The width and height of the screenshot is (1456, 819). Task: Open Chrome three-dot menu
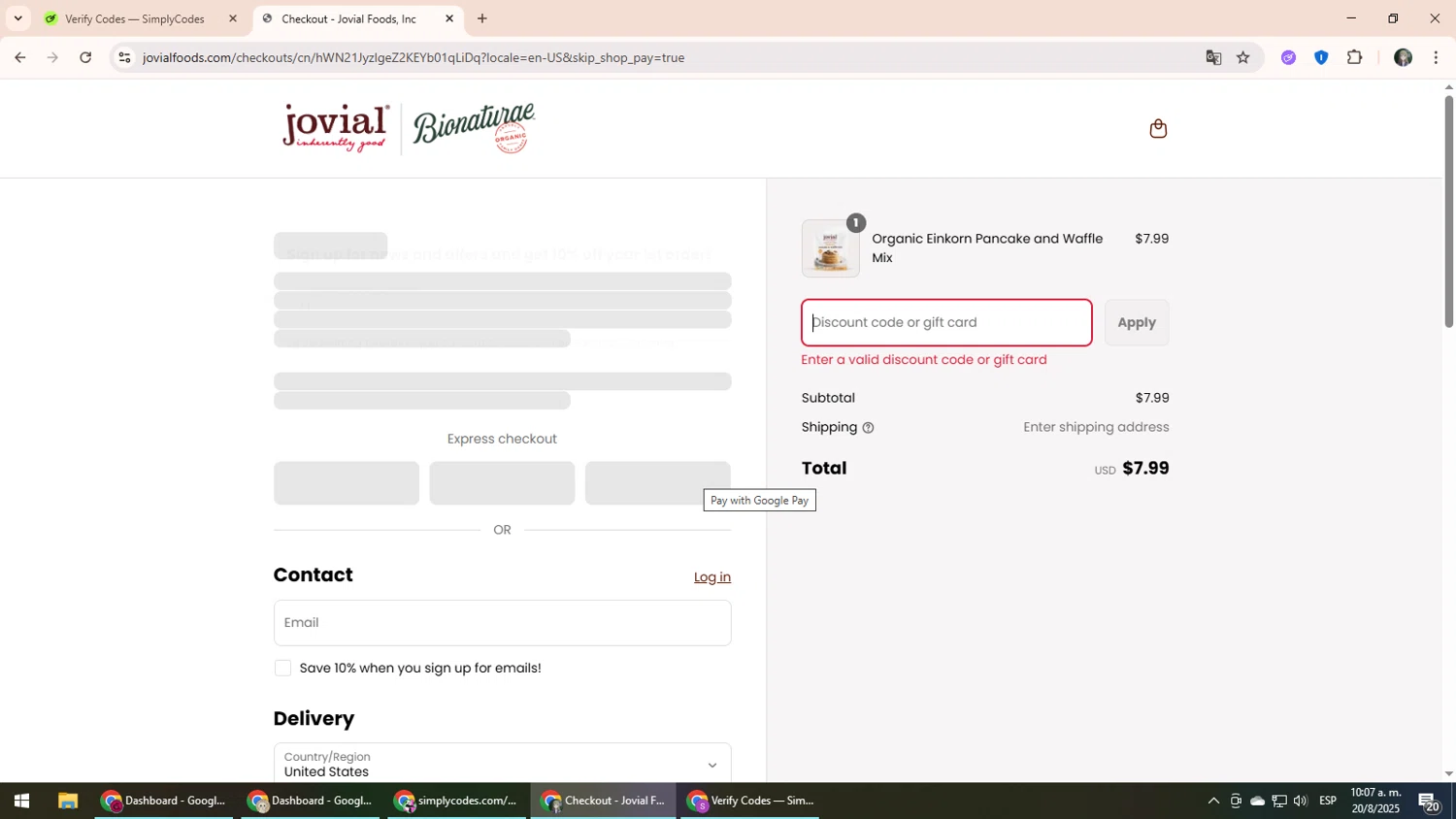[x=1436, y=58]
